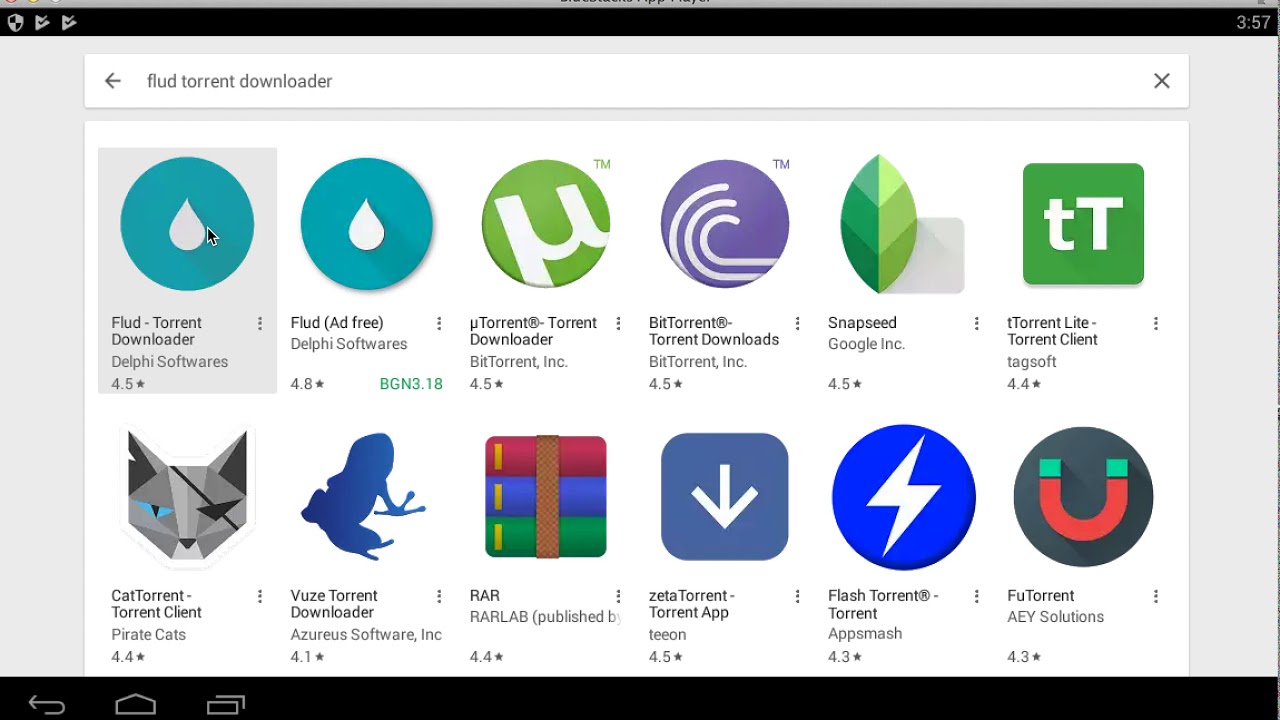Screen dimensions: 1280x720
Task: Open the FuTorrent magnet icon
Action: (1083, 497)
